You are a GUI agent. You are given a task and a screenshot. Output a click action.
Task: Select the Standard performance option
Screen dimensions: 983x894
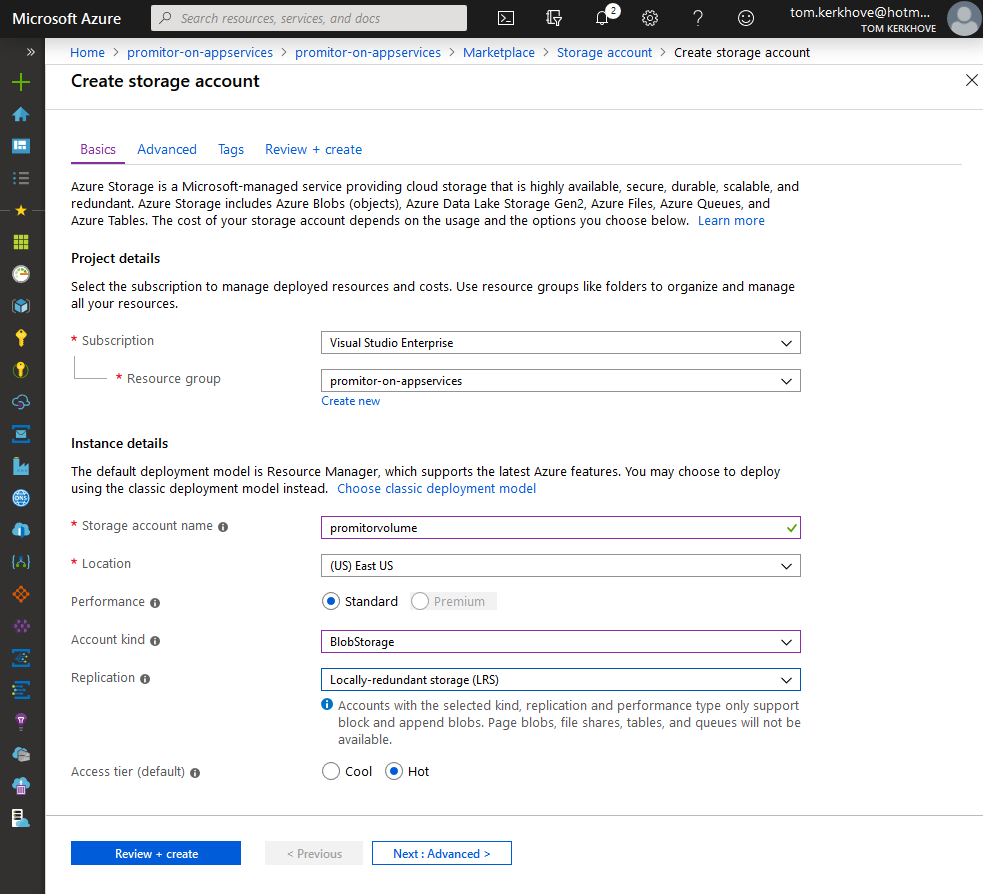click(x=331, y=602)
